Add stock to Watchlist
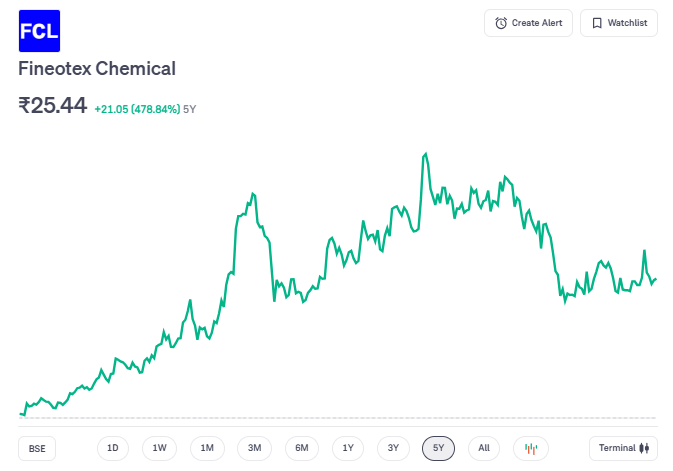Image resolution: width=673 pixels, height=471 pixels. coord(618,23)
